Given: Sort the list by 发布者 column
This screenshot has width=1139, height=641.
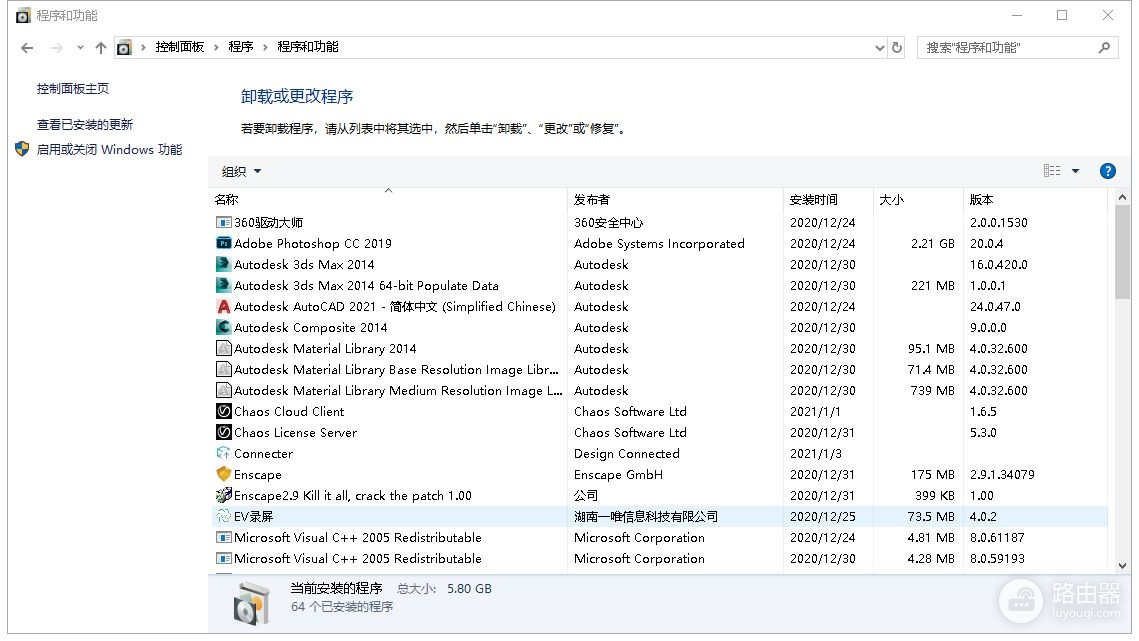Looking at the screenshot, I should click(675, 199).
